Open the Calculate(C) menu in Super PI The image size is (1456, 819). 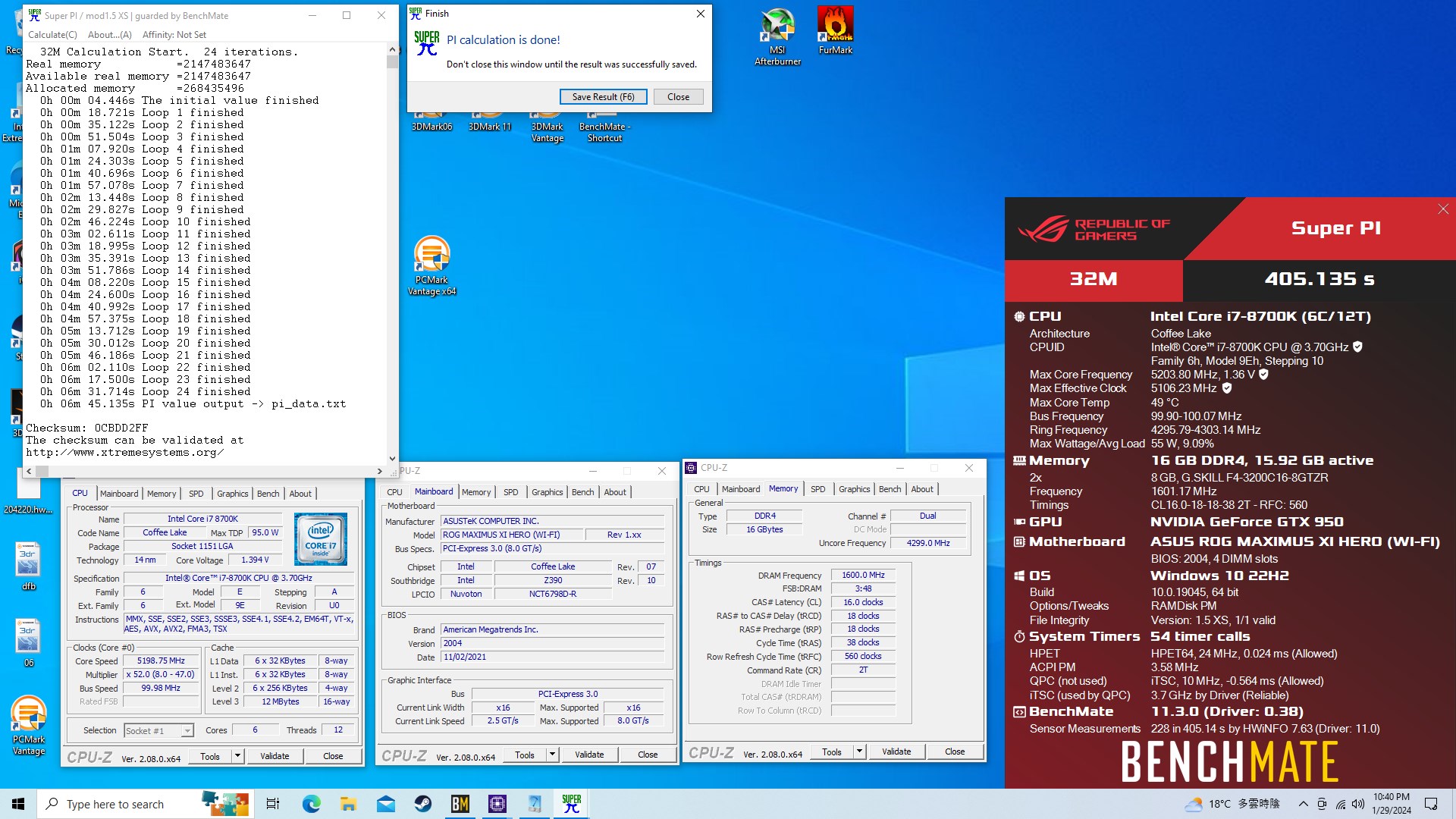click(52, 35)
